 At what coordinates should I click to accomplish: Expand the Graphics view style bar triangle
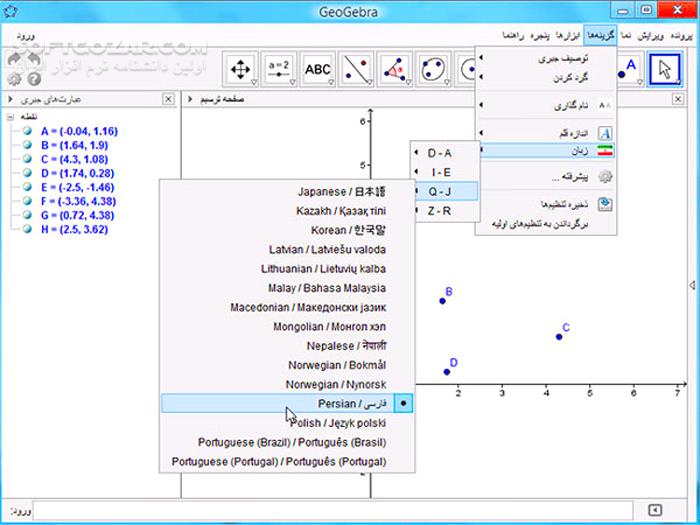pyautogui.click(x=190, y=99)
